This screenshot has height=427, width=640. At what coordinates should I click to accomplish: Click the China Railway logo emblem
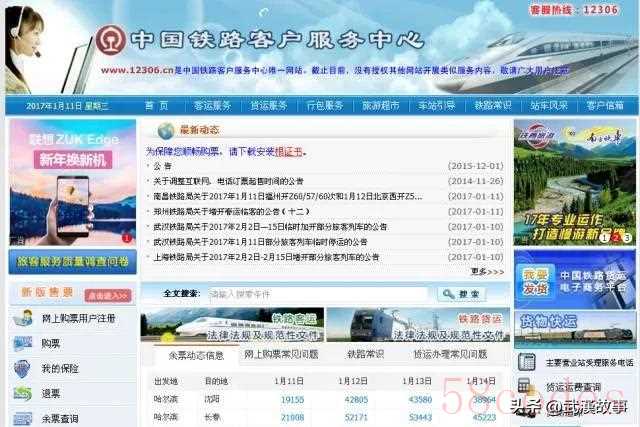tap(111, 40)
